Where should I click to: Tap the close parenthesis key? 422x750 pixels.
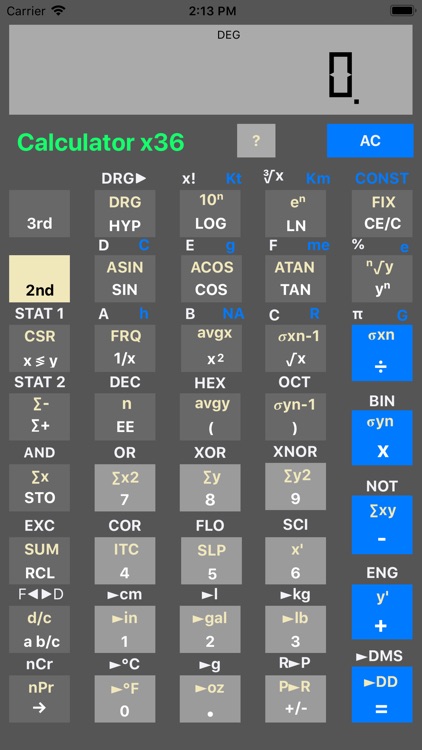coord(296,417)
